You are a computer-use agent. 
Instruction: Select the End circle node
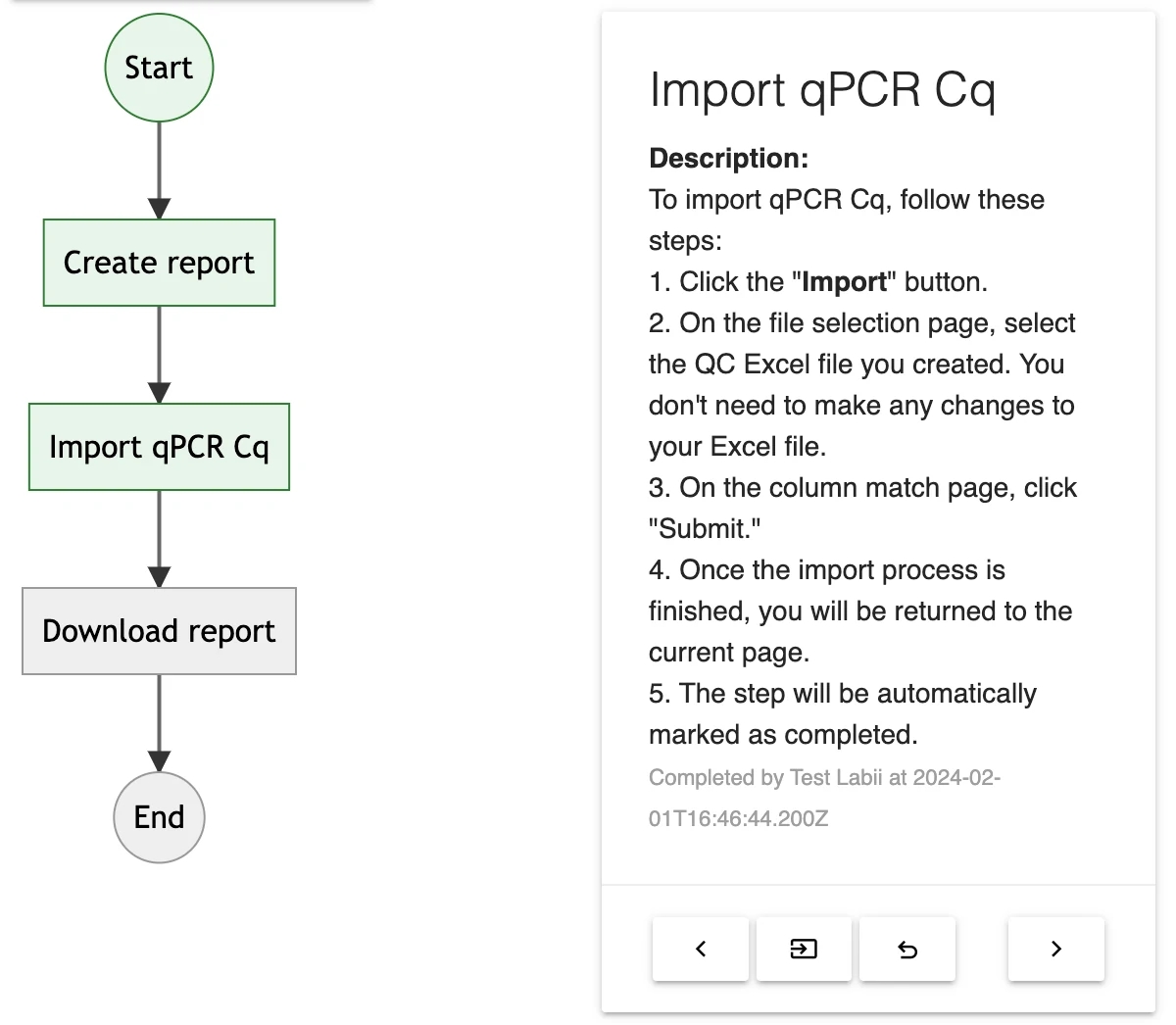coord(159,817)
